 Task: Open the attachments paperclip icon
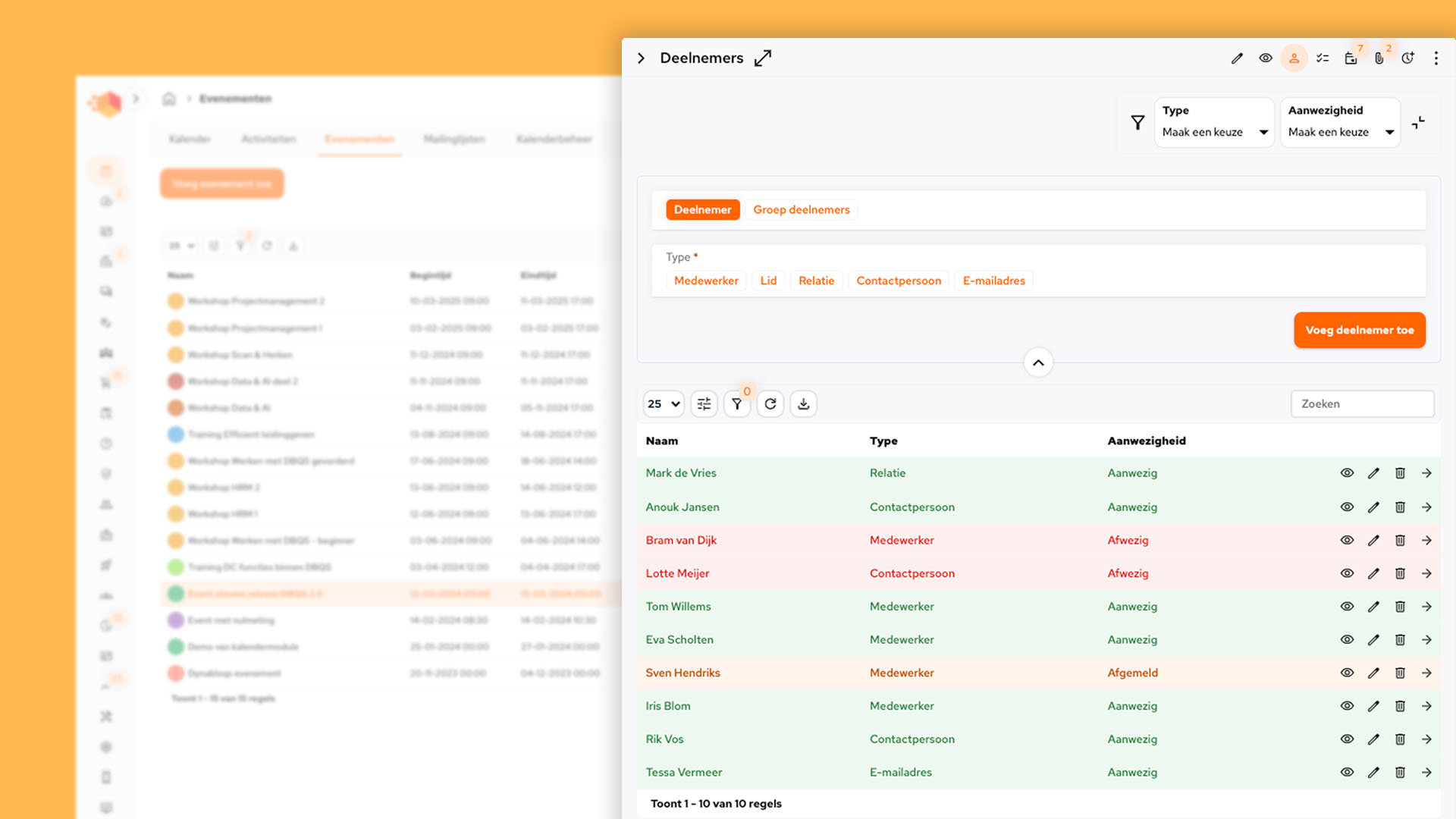(x=1379, y=58)
